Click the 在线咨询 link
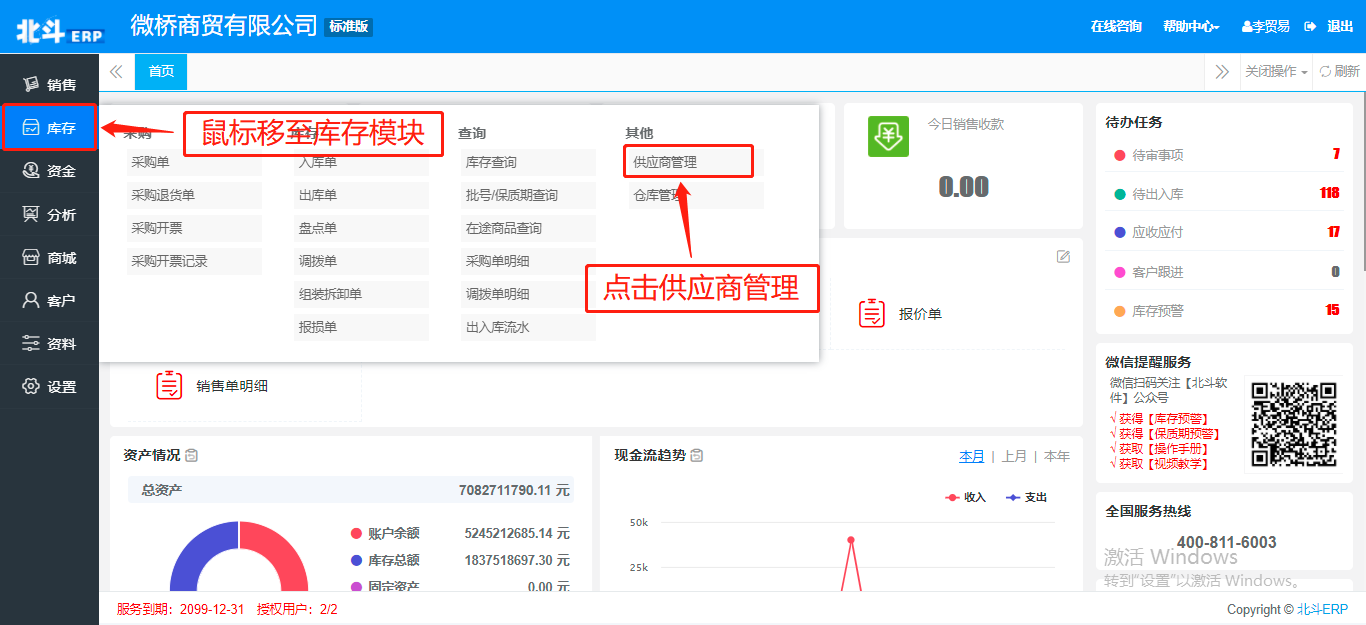1366x625 pixels. coord(1116,26)
